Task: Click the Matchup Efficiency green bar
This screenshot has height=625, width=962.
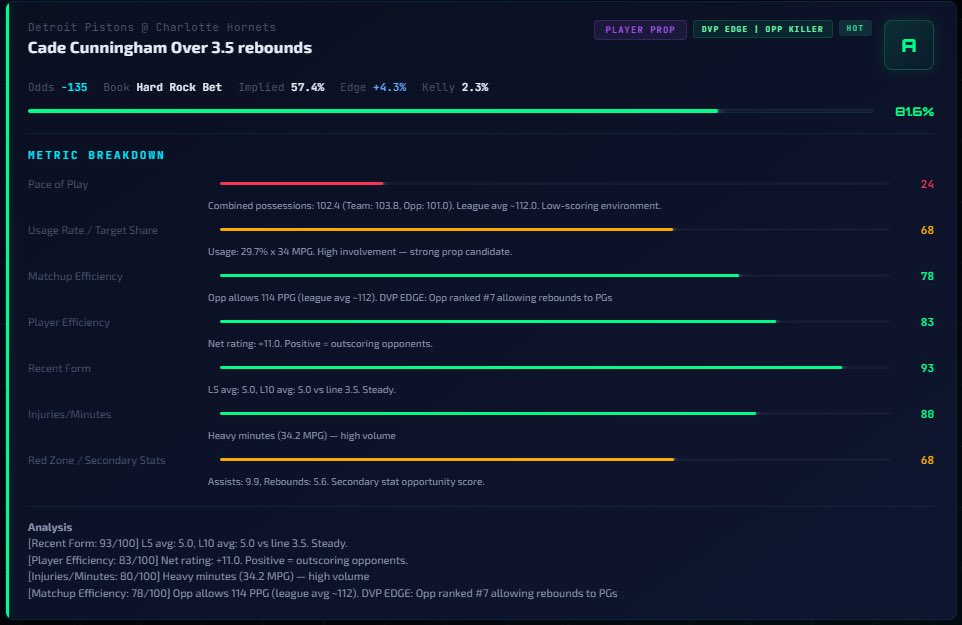Action: coord(480,275)
